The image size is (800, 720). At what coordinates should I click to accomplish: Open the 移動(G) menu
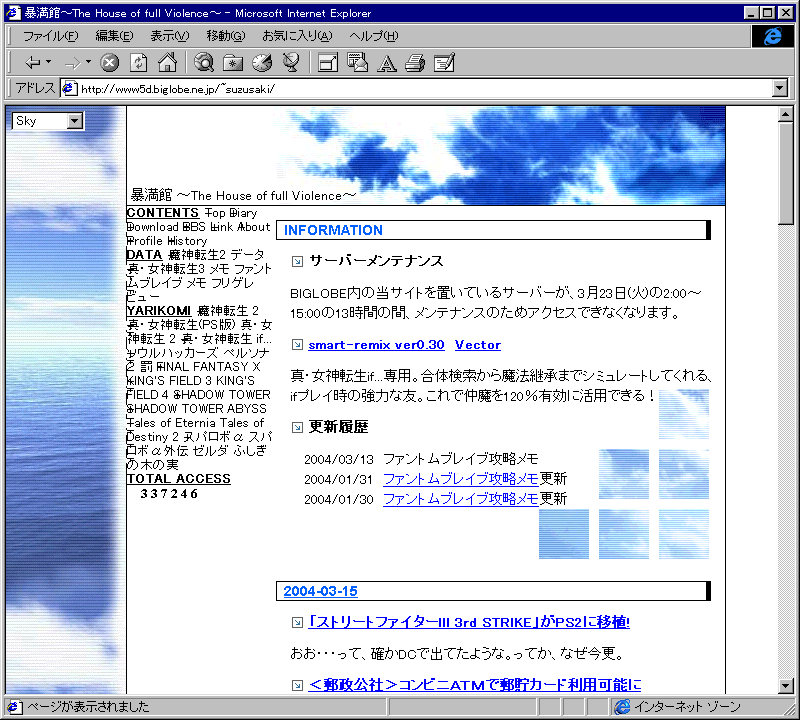point(226,36)
